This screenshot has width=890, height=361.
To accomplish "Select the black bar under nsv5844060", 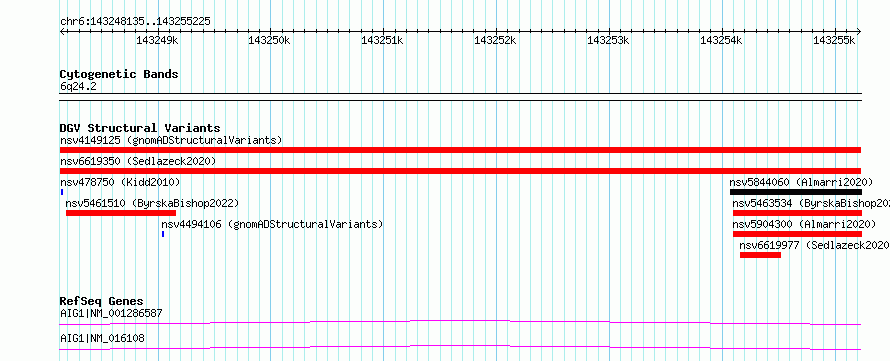I will [796, 192].
